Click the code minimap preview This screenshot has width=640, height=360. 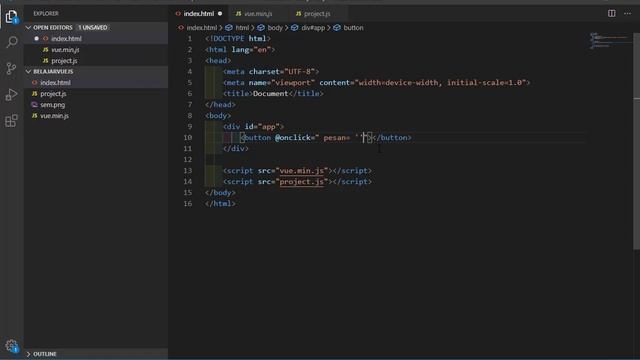[610, 41]
